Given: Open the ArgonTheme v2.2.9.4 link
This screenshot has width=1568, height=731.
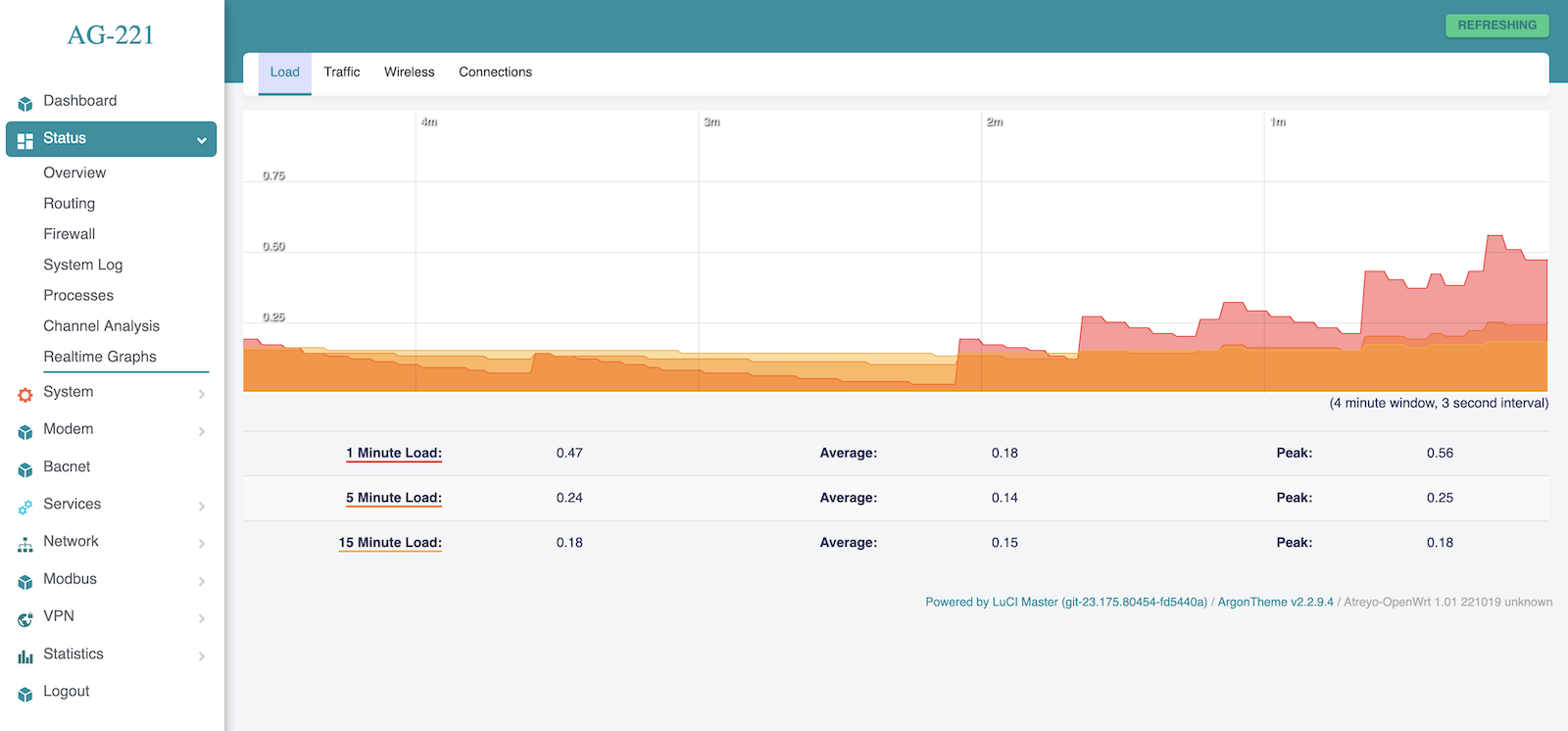Looking at the screenshot, I should coord(1275,603).
